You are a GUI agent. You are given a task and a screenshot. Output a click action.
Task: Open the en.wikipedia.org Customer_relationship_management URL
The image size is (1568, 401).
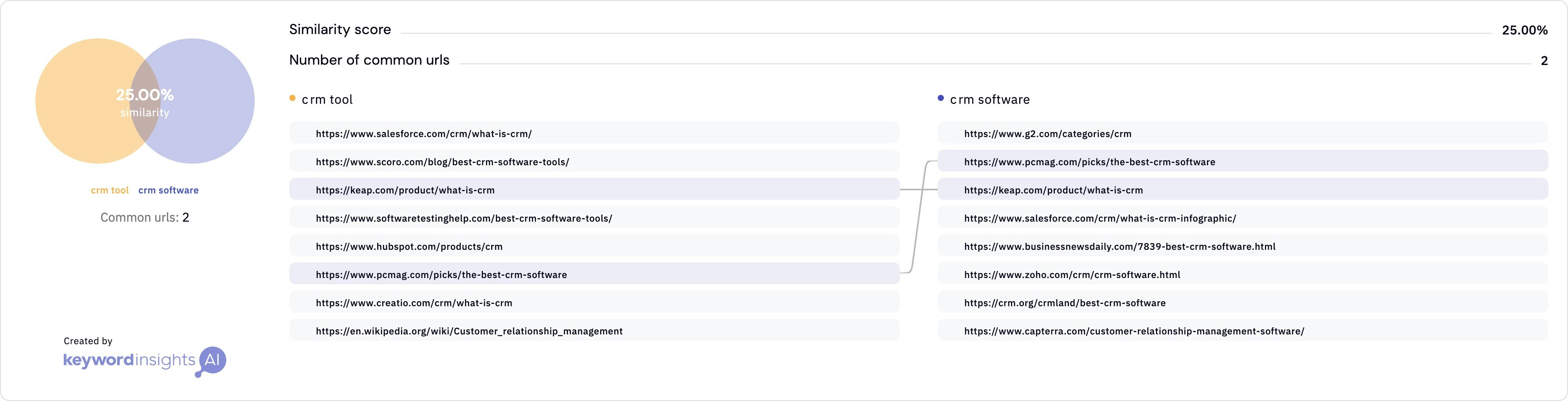(x=594, y=331)
